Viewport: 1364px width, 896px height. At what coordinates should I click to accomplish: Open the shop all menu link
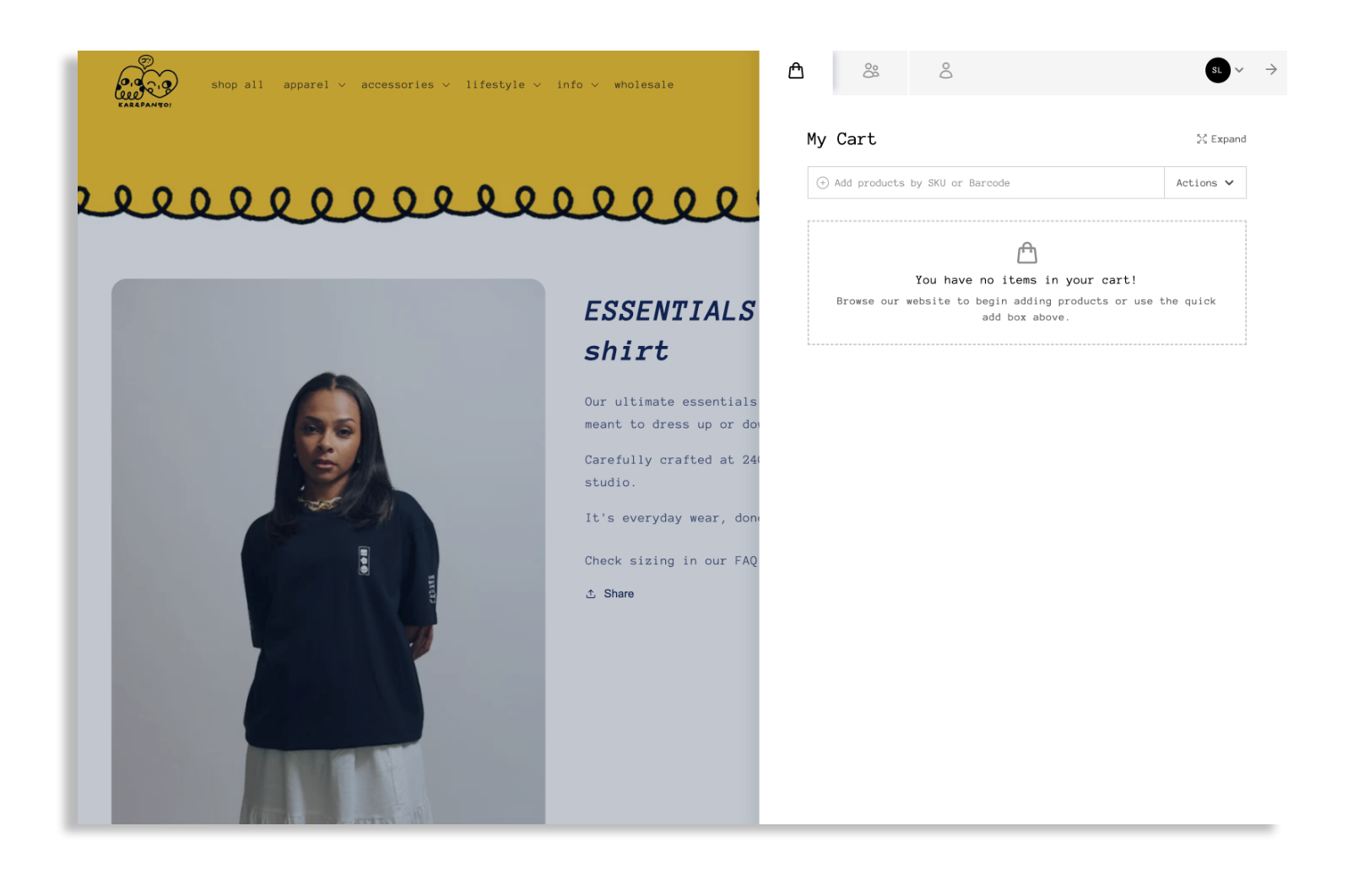[x=237, y=85]
